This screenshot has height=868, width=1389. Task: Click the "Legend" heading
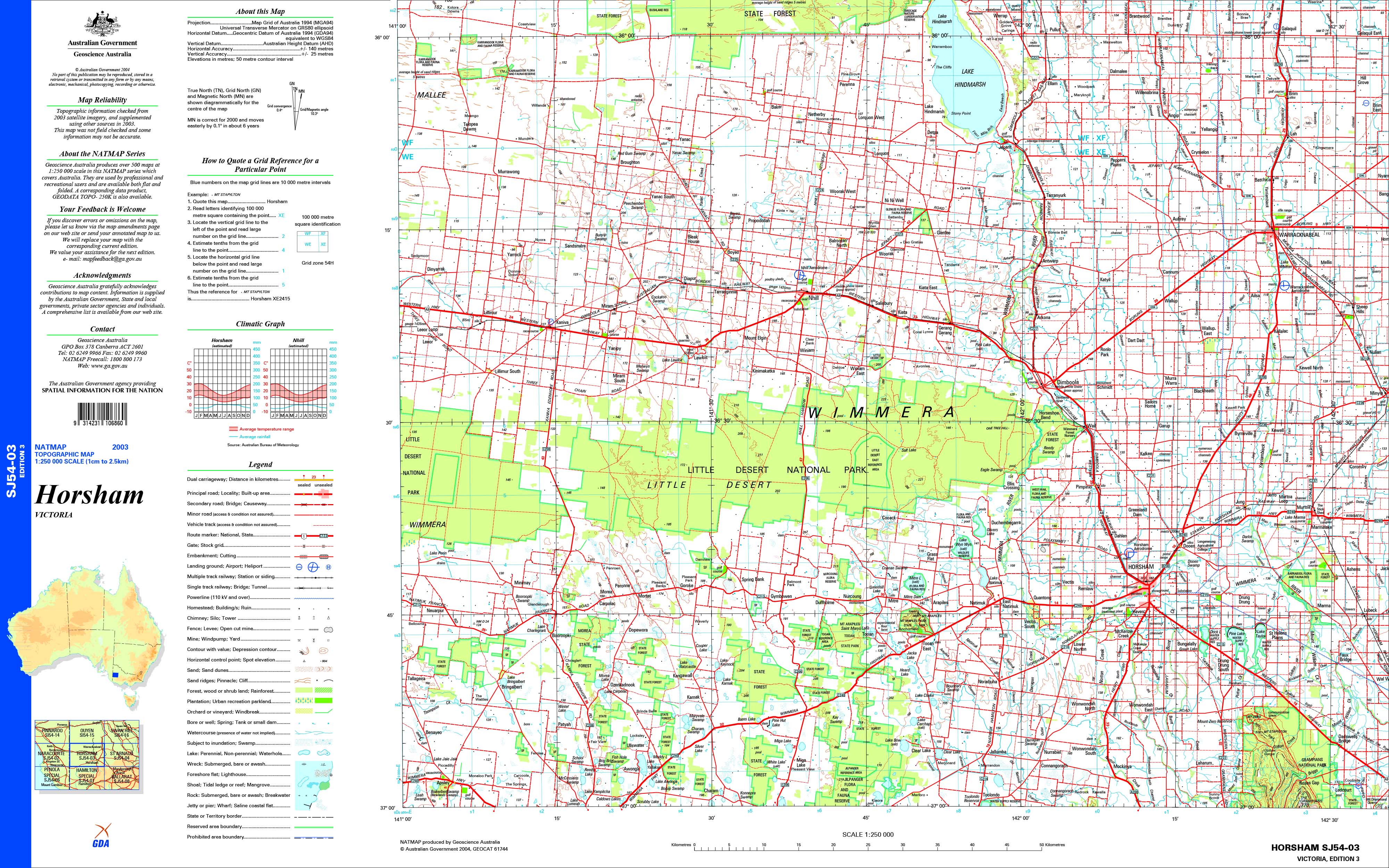point(260,465)
